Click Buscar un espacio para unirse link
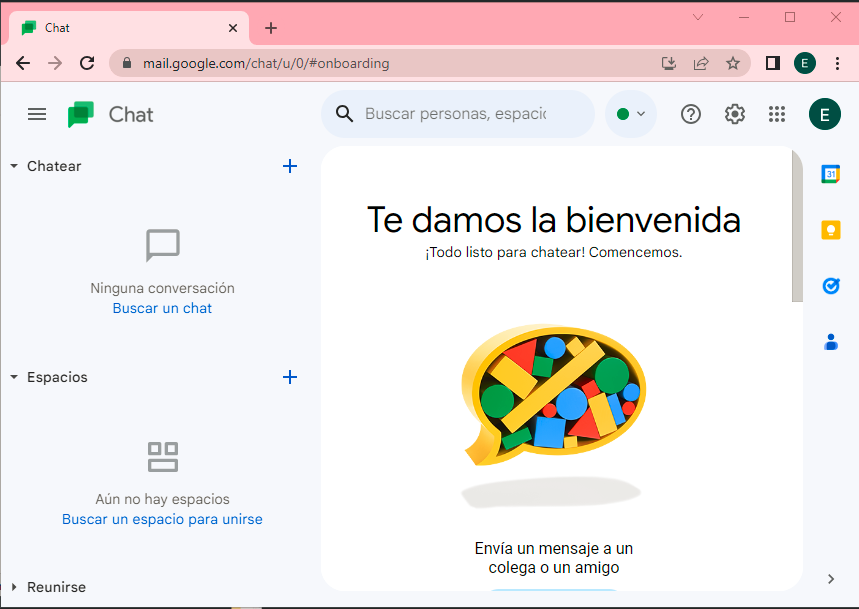Viewport: 859px width, 609px height. click(x=162, y=519)
